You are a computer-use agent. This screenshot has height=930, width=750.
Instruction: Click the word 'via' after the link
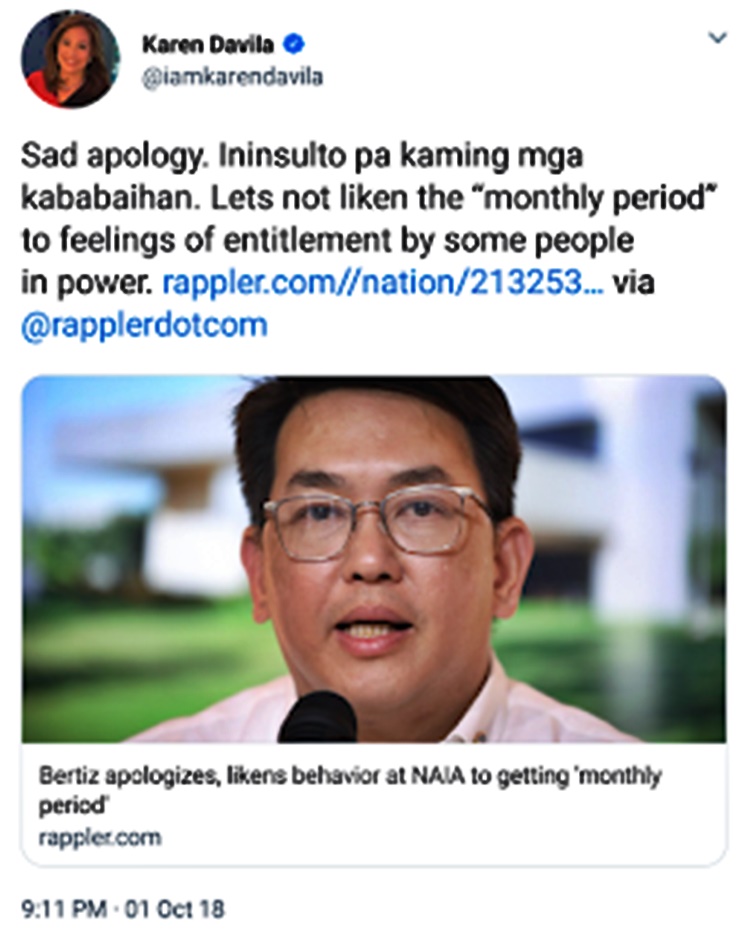coord(634,282)
